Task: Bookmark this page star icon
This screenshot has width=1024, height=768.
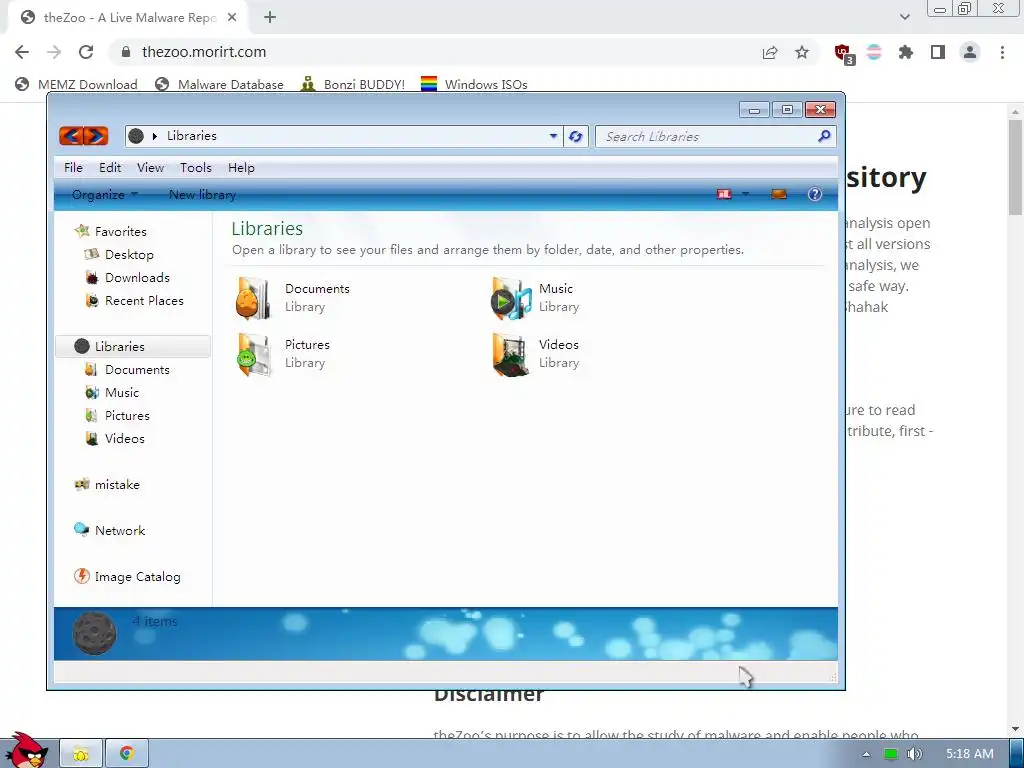Action: point(802,52)
